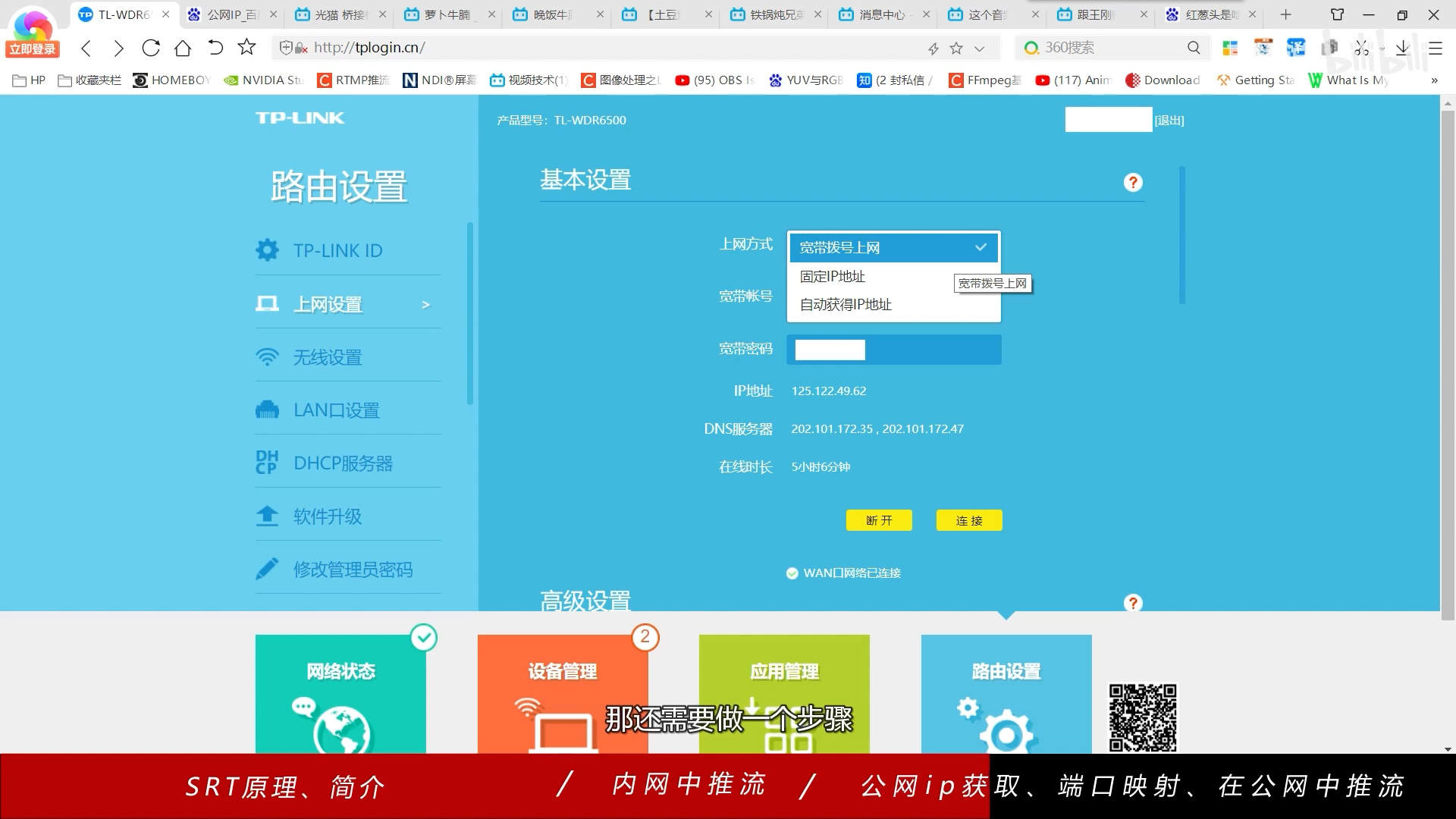Select 固定IP地址 from the dropdown list
This screenshot has width=1456, height=819.
831,276
